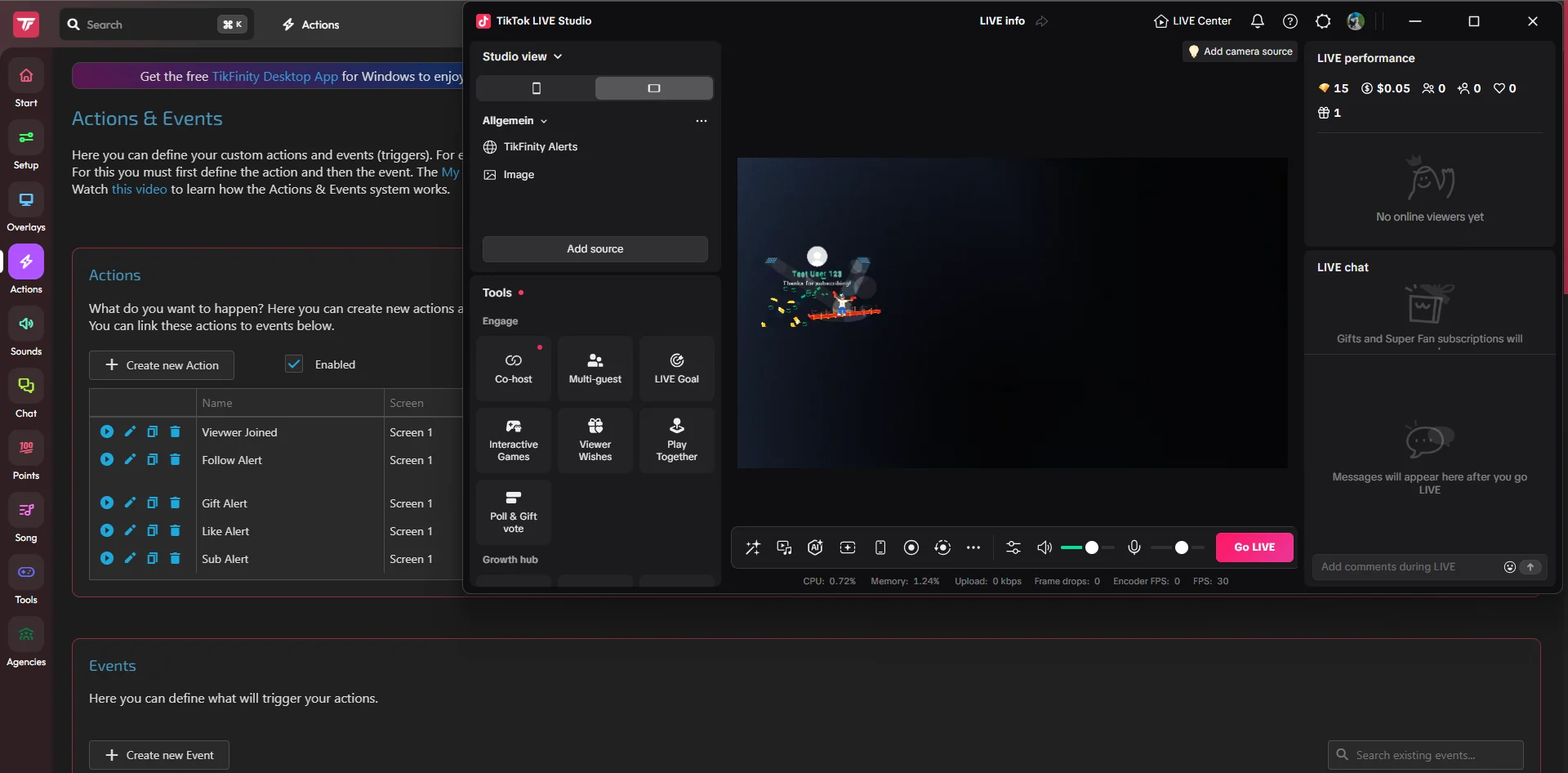Click the Add source button
The width and height of the screenshot is (1568, 773).
point(595,249)
